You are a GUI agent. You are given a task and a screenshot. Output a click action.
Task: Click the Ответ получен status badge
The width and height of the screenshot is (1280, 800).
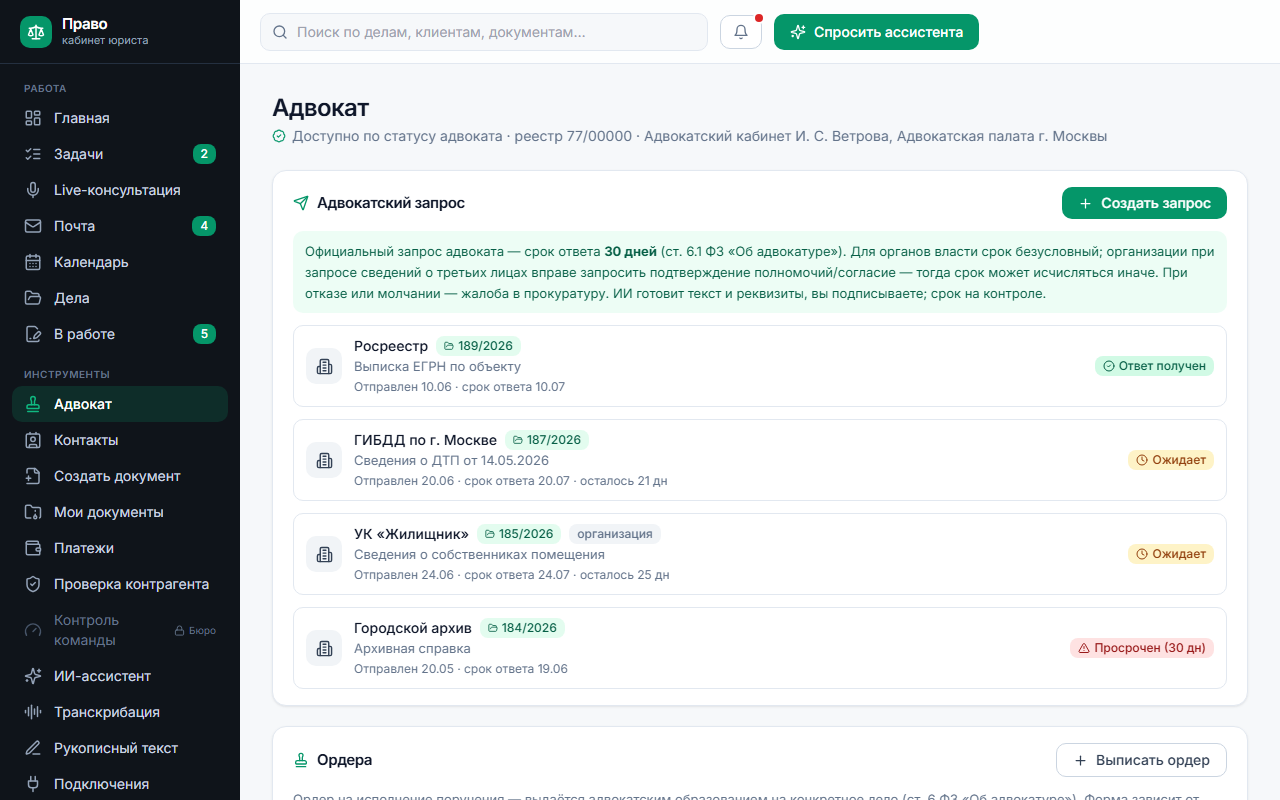click(x=1154, y=366)
